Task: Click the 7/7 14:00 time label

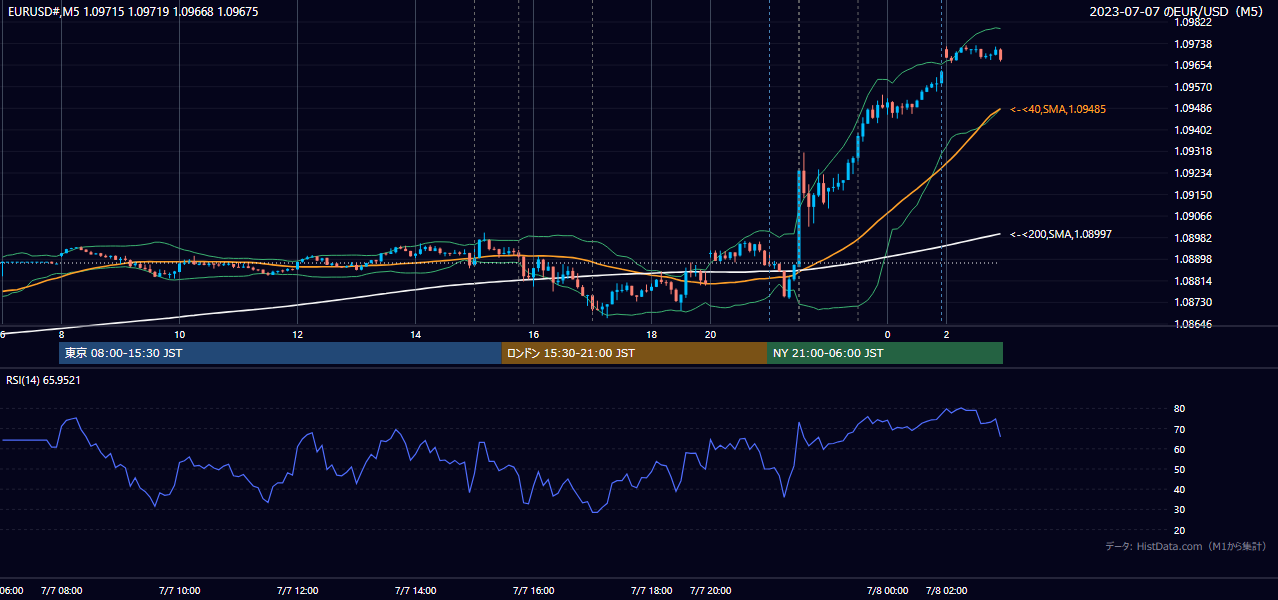Action: coord(415,591)
